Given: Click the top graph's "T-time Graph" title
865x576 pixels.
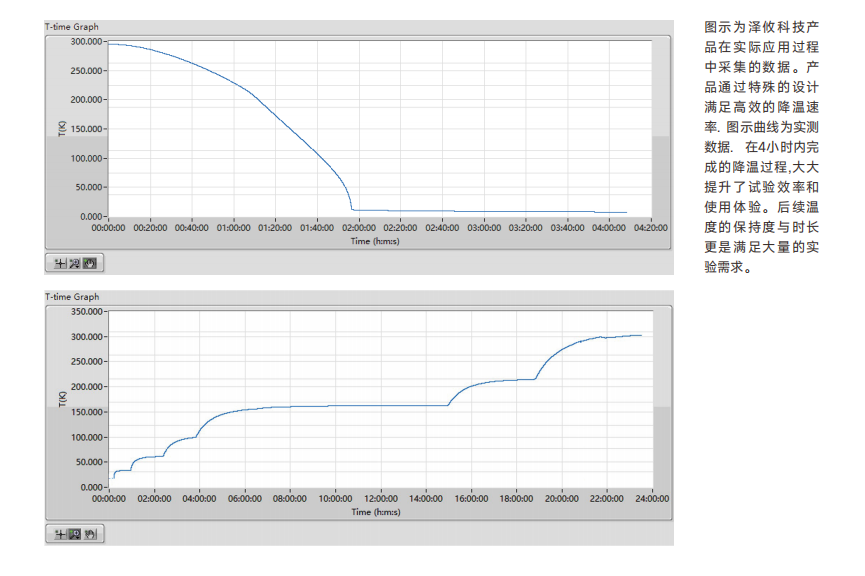Looking at the screenshot, I should 72,27.
